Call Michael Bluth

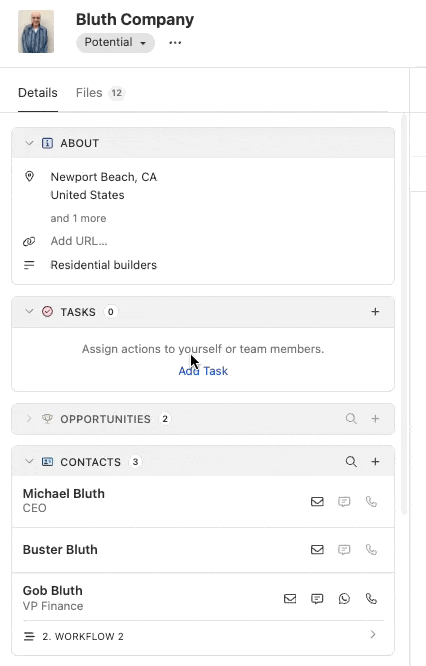[371, 502]
